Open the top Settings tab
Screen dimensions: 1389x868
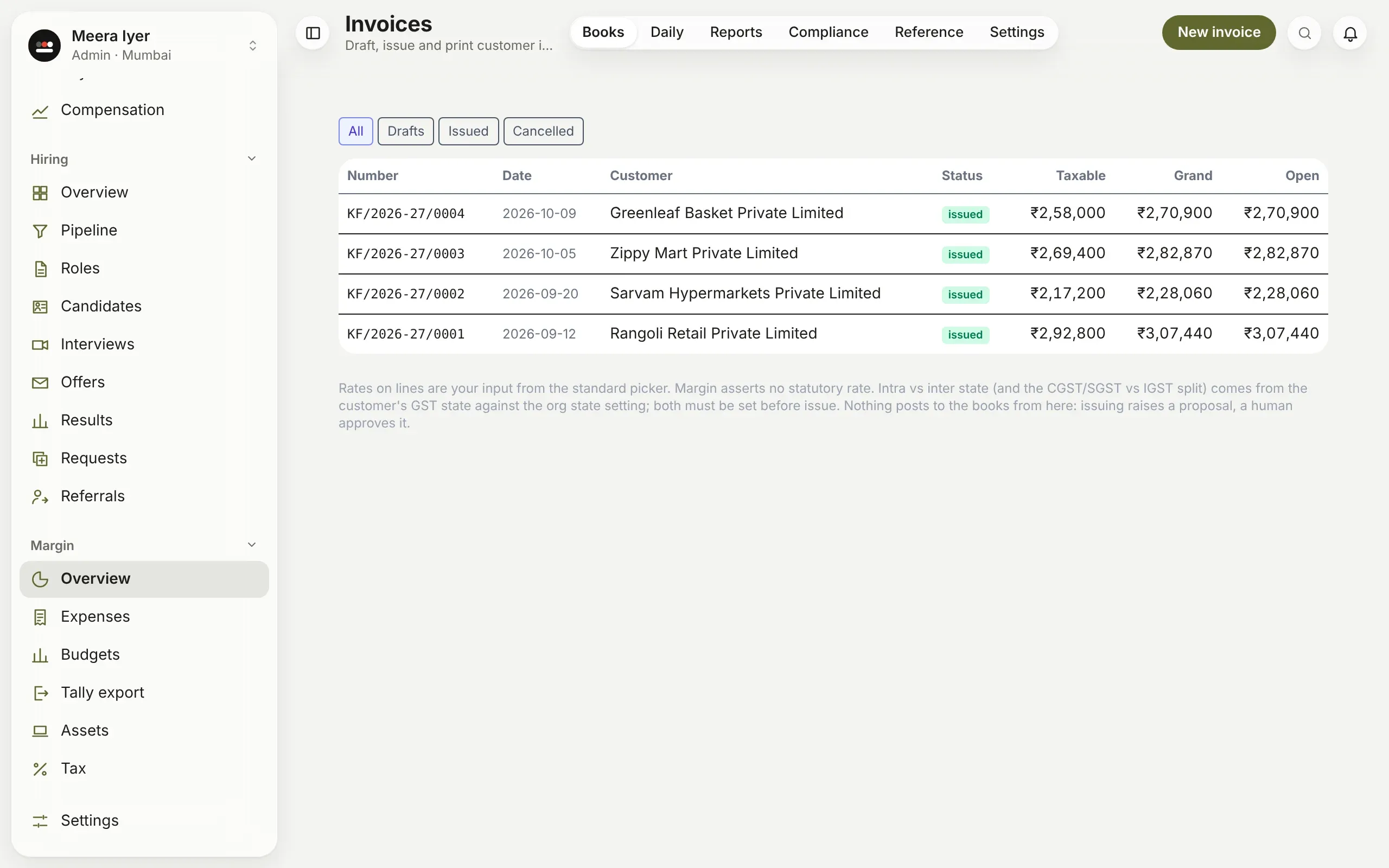[x=1016, y=32]
